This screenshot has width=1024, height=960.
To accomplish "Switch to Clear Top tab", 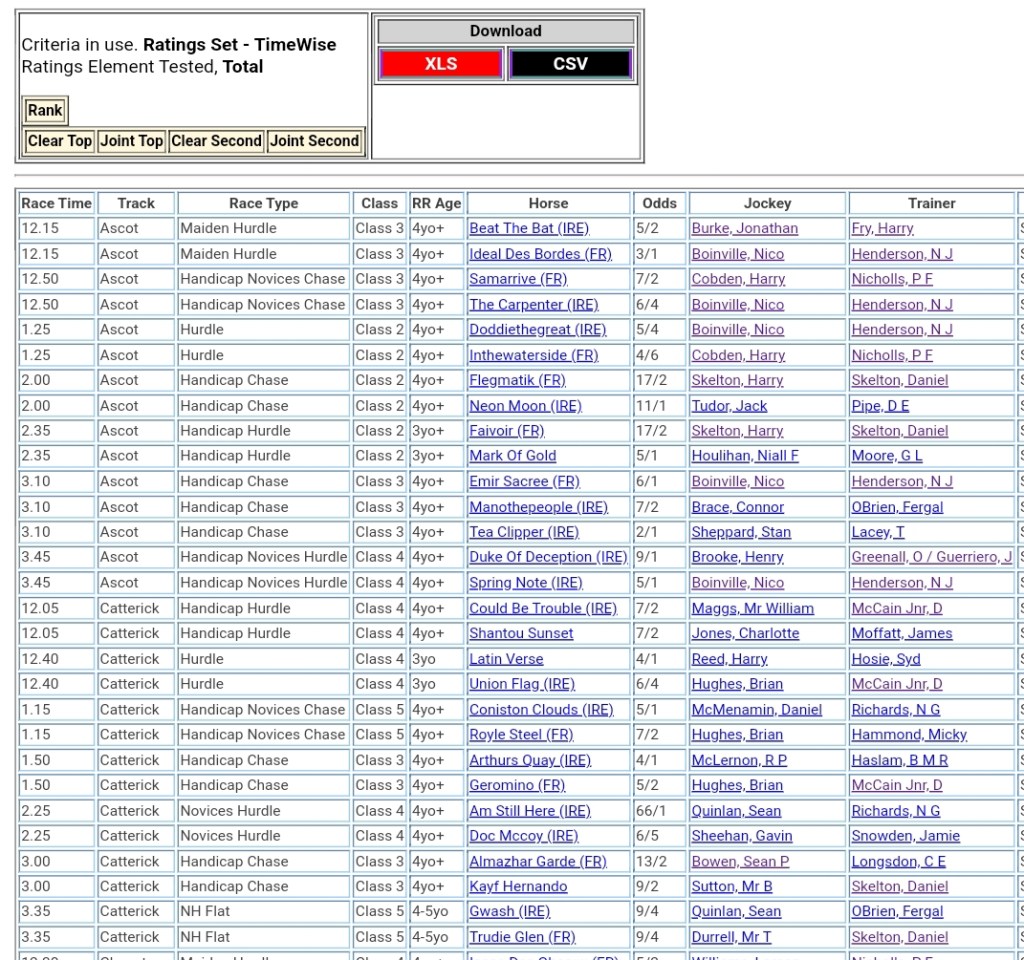I will pyautogui.click(x=60, y=141).
